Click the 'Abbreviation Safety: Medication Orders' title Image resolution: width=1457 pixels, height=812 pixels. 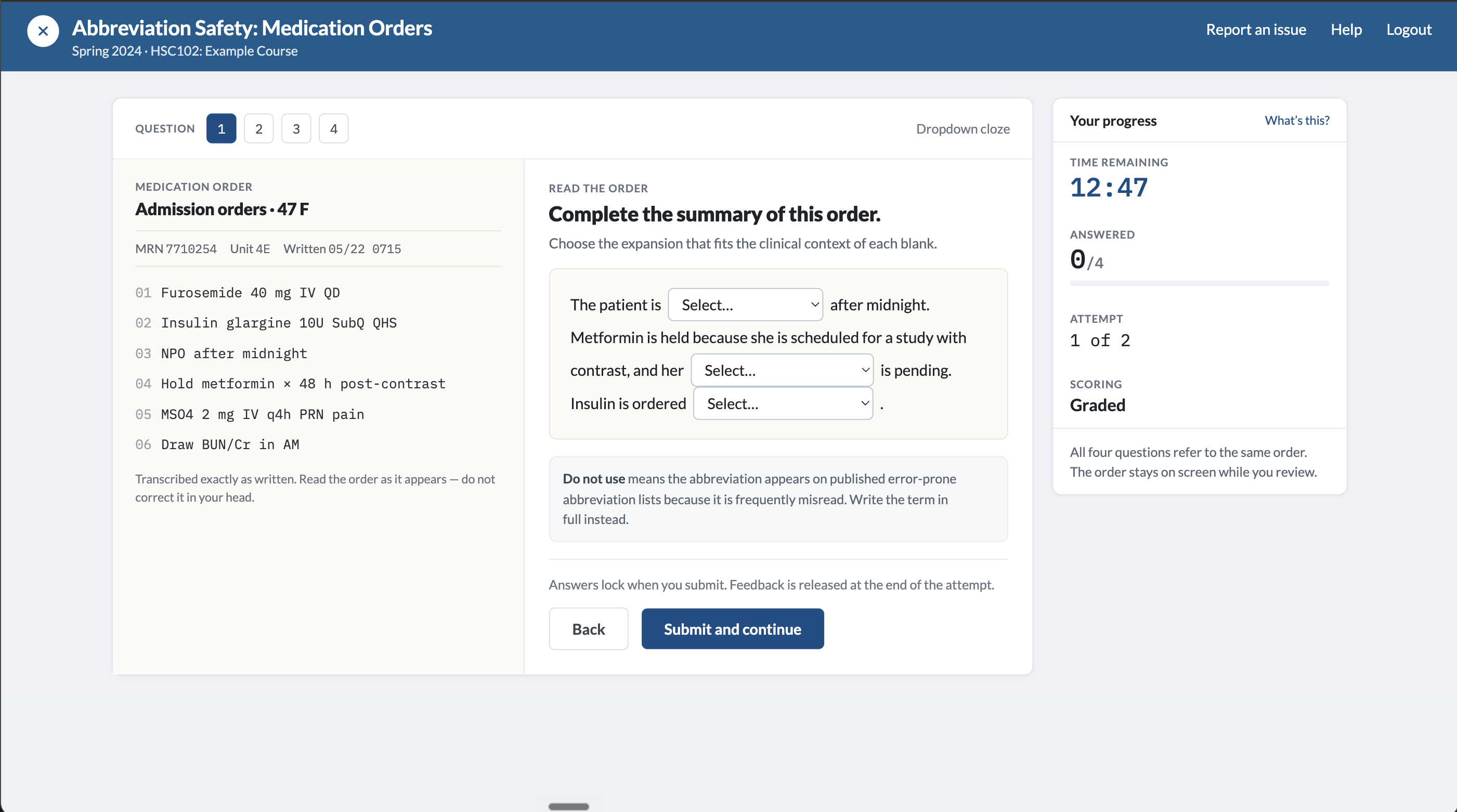[x=252, y=28]
